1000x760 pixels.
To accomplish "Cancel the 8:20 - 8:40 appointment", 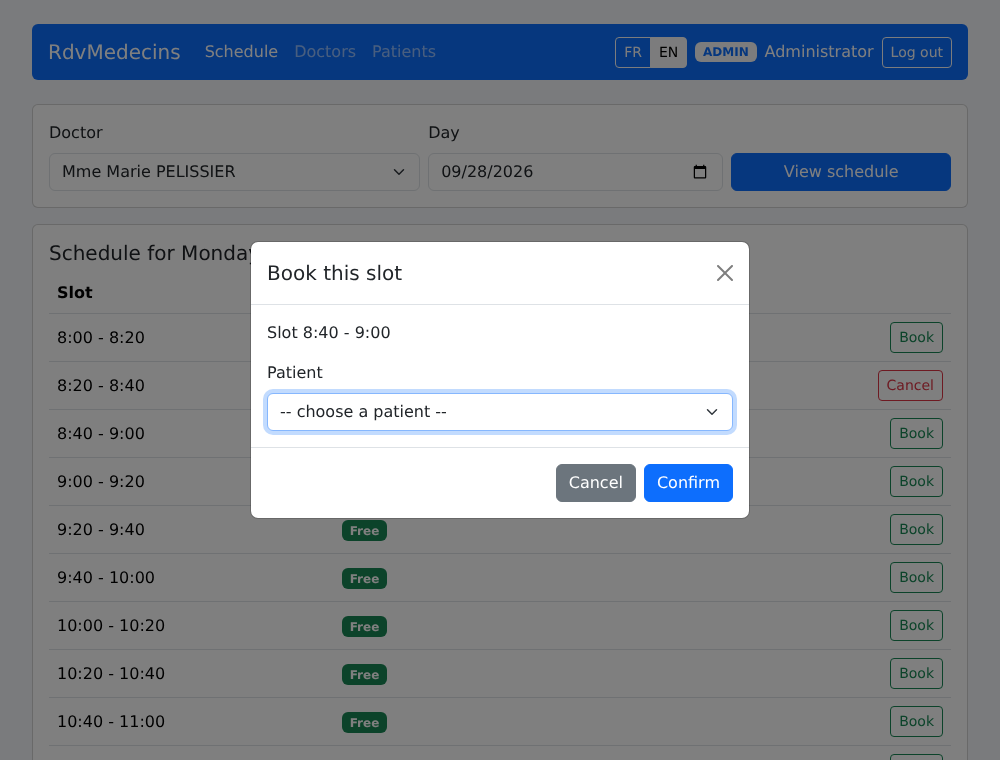I will [x=910, y=385].
